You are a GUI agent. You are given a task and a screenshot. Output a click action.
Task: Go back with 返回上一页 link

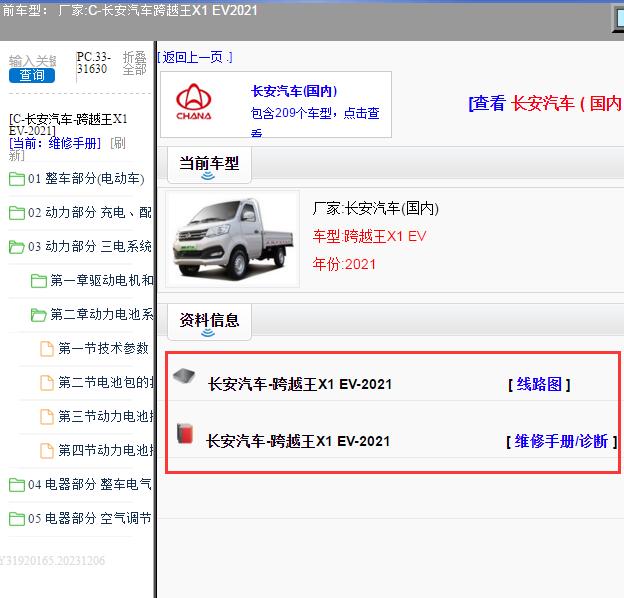pos(195,57)
